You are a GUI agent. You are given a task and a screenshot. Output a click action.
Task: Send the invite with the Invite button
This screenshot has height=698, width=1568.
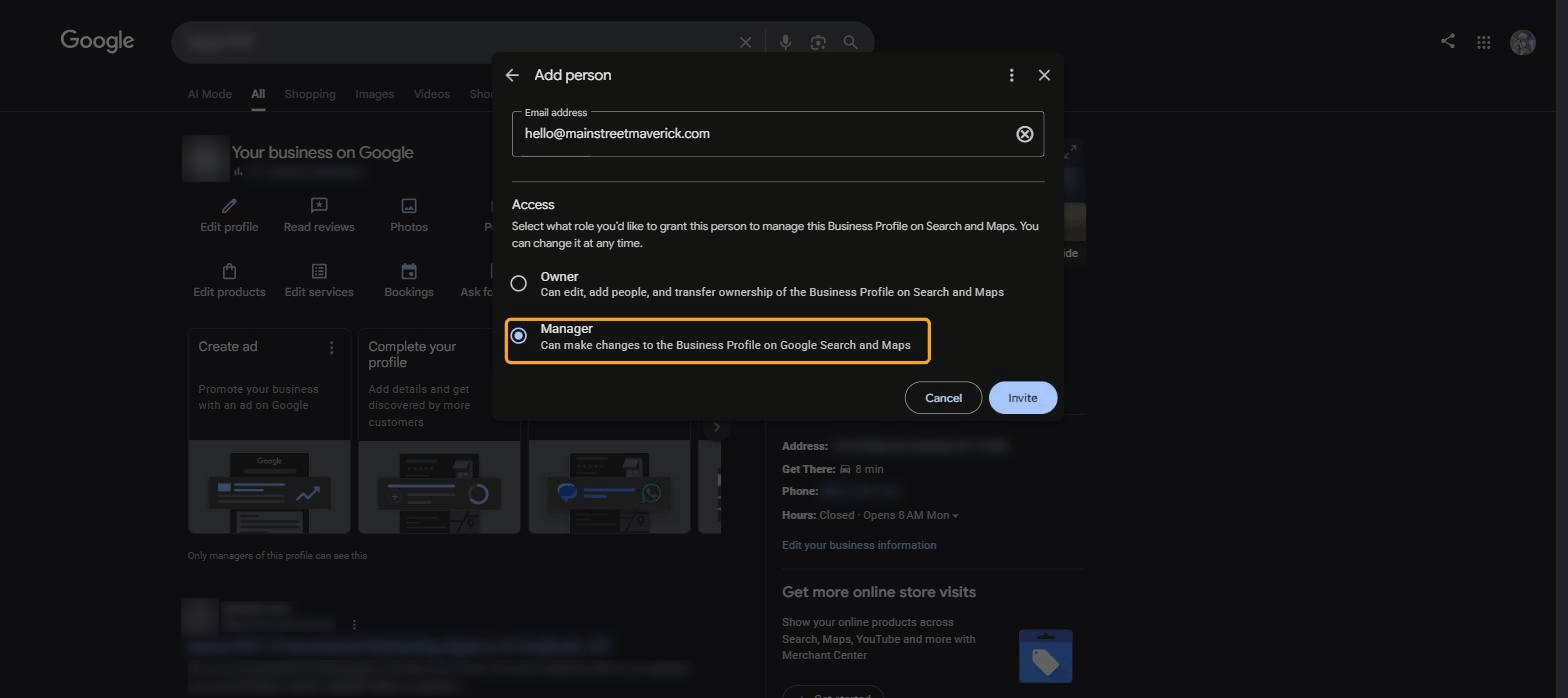pyautogui.click(x=1022, y=398)
